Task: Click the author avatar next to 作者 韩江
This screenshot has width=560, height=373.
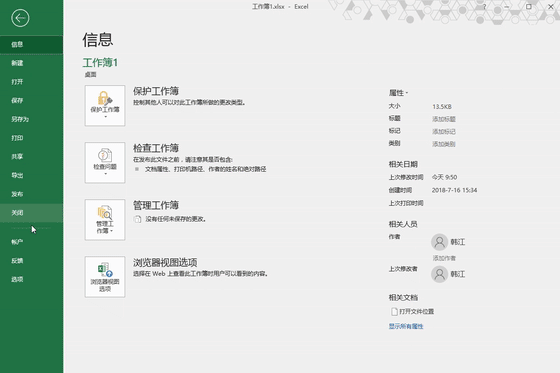Action: tap(440, 242)
